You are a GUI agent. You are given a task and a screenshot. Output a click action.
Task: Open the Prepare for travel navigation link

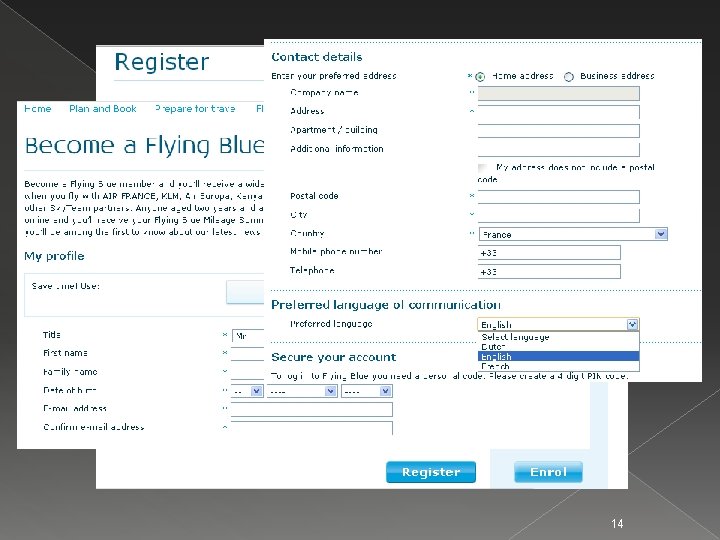195,109
